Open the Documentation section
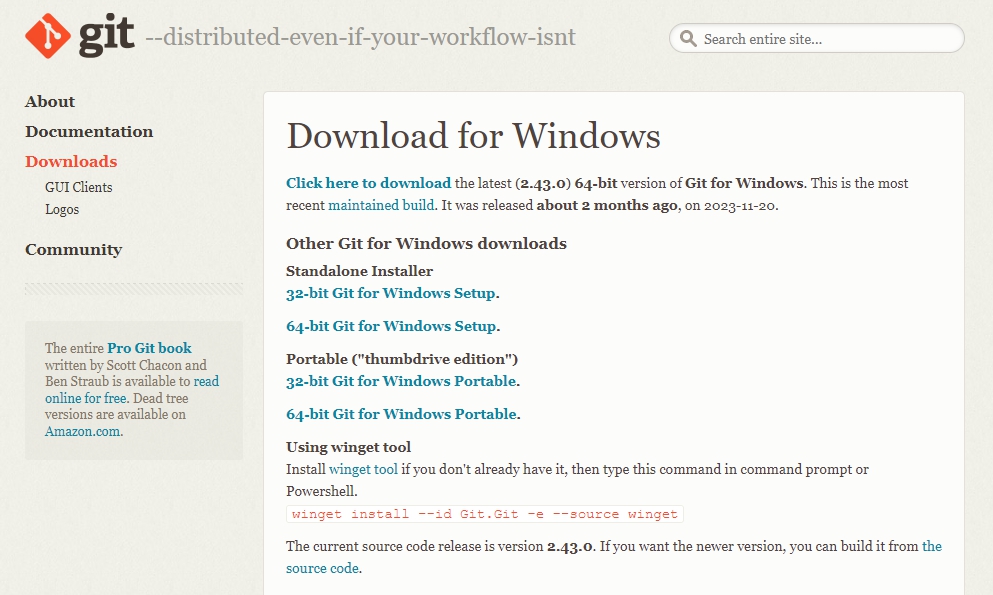Viewport: 993px width, 595px height. point(89,132)
